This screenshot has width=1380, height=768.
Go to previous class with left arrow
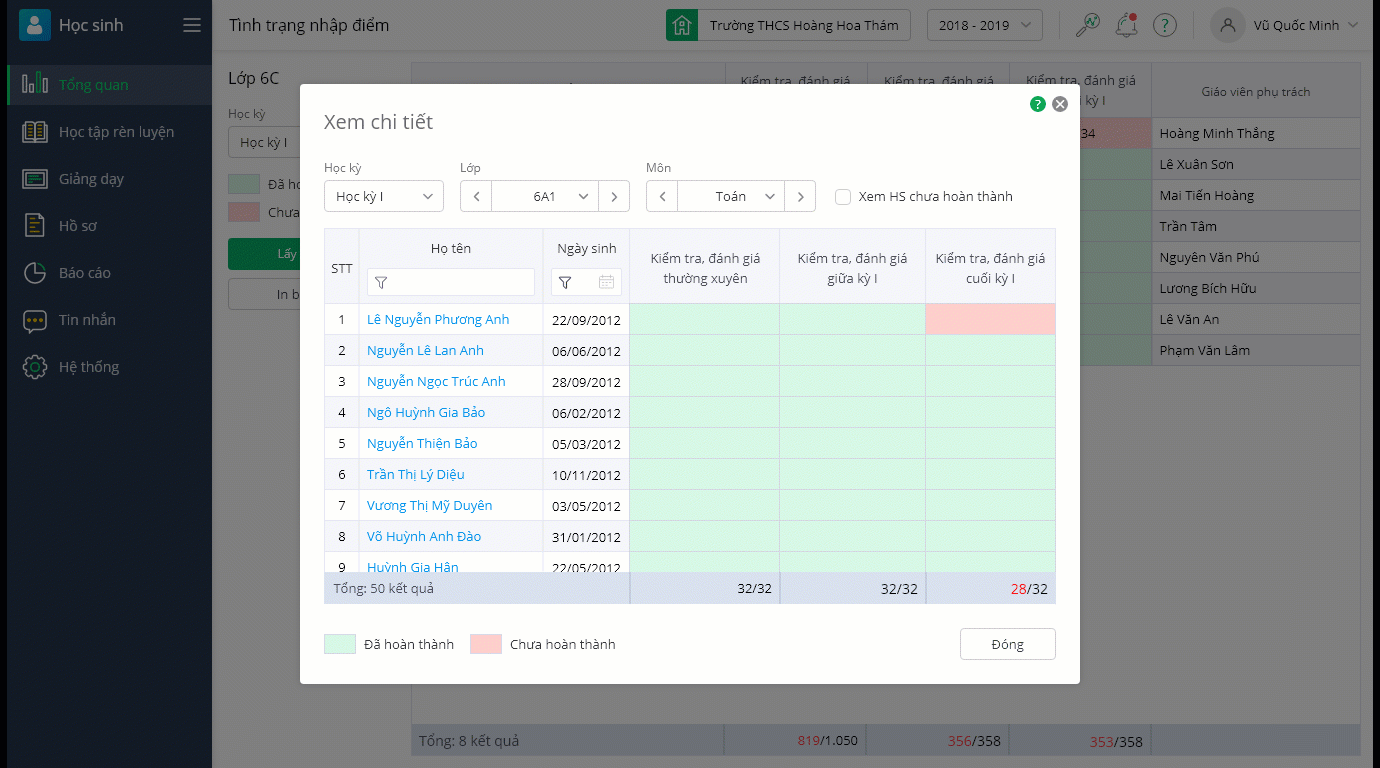(x=476, y=197)
